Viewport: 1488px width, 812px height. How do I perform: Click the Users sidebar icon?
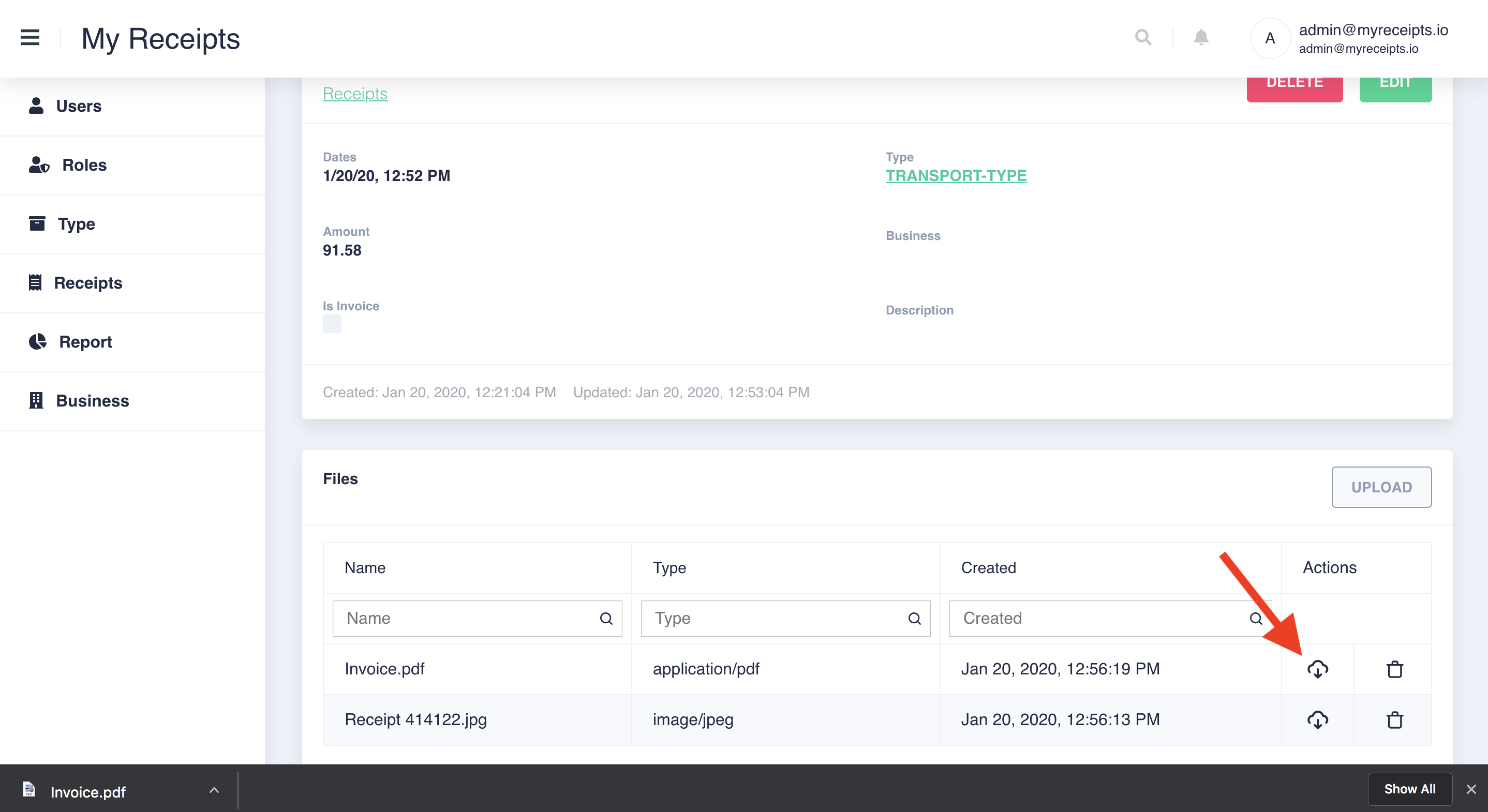pyautogui.click(x=36, y=106)
